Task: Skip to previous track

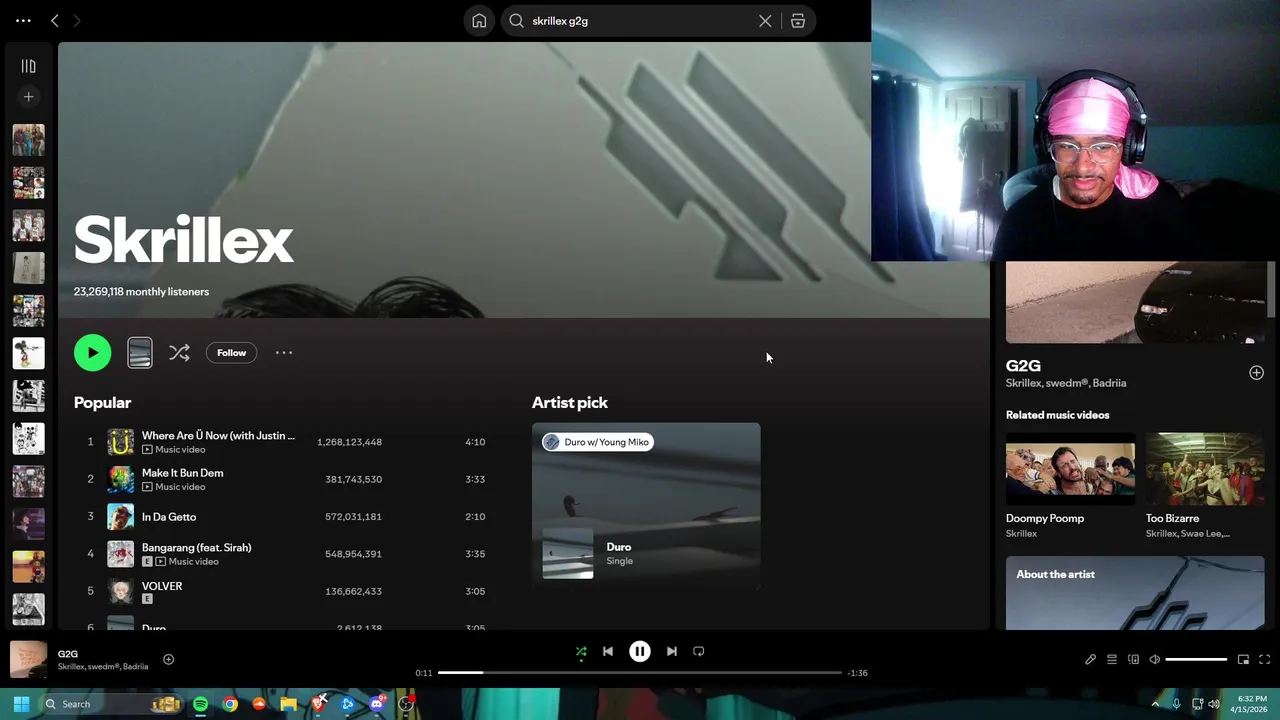Action: point(607,651)
